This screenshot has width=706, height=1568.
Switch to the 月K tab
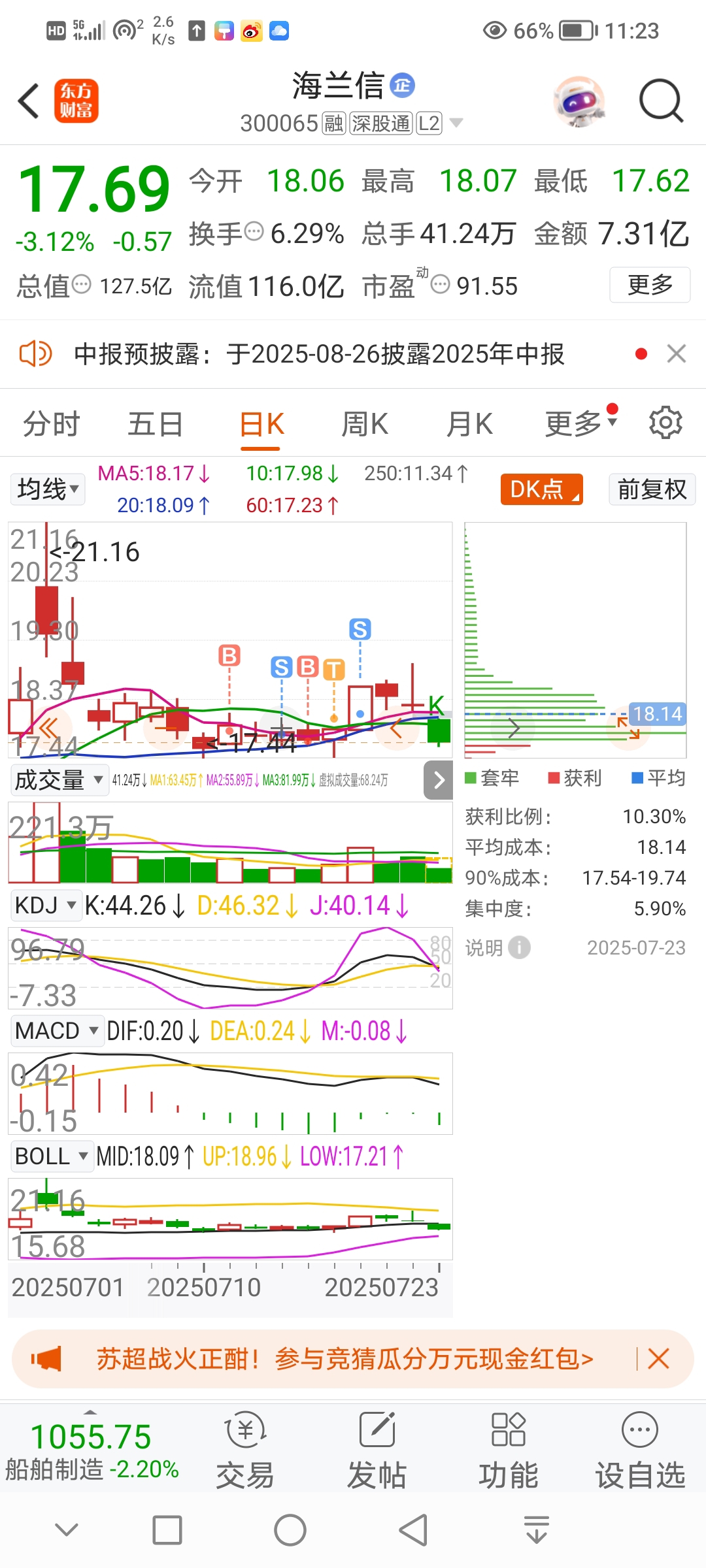tap(469, 424)
